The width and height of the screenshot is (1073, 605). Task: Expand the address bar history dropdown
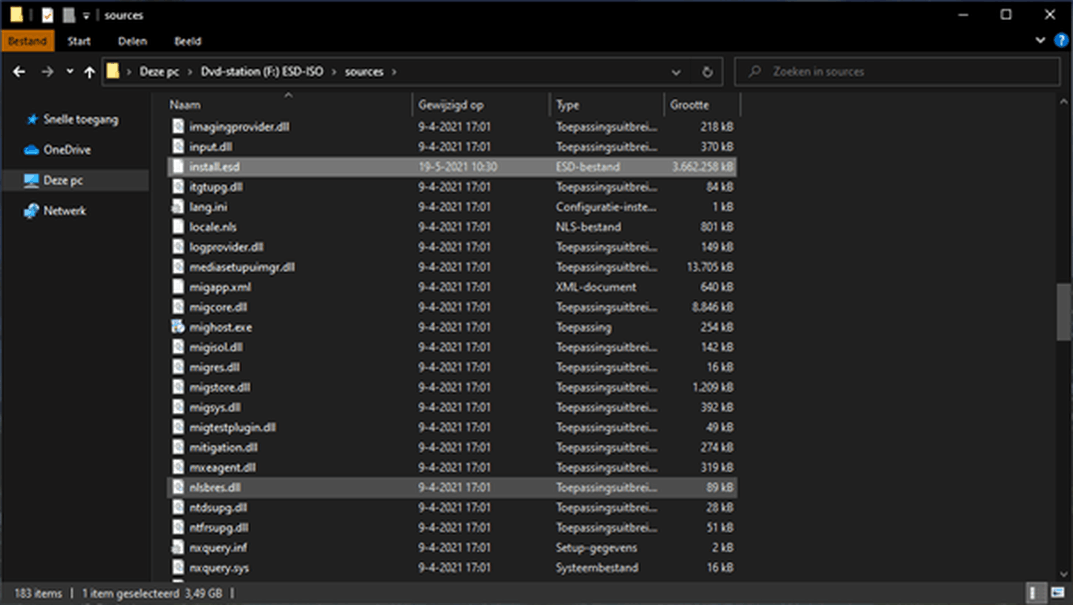click(x=676, y=72)
